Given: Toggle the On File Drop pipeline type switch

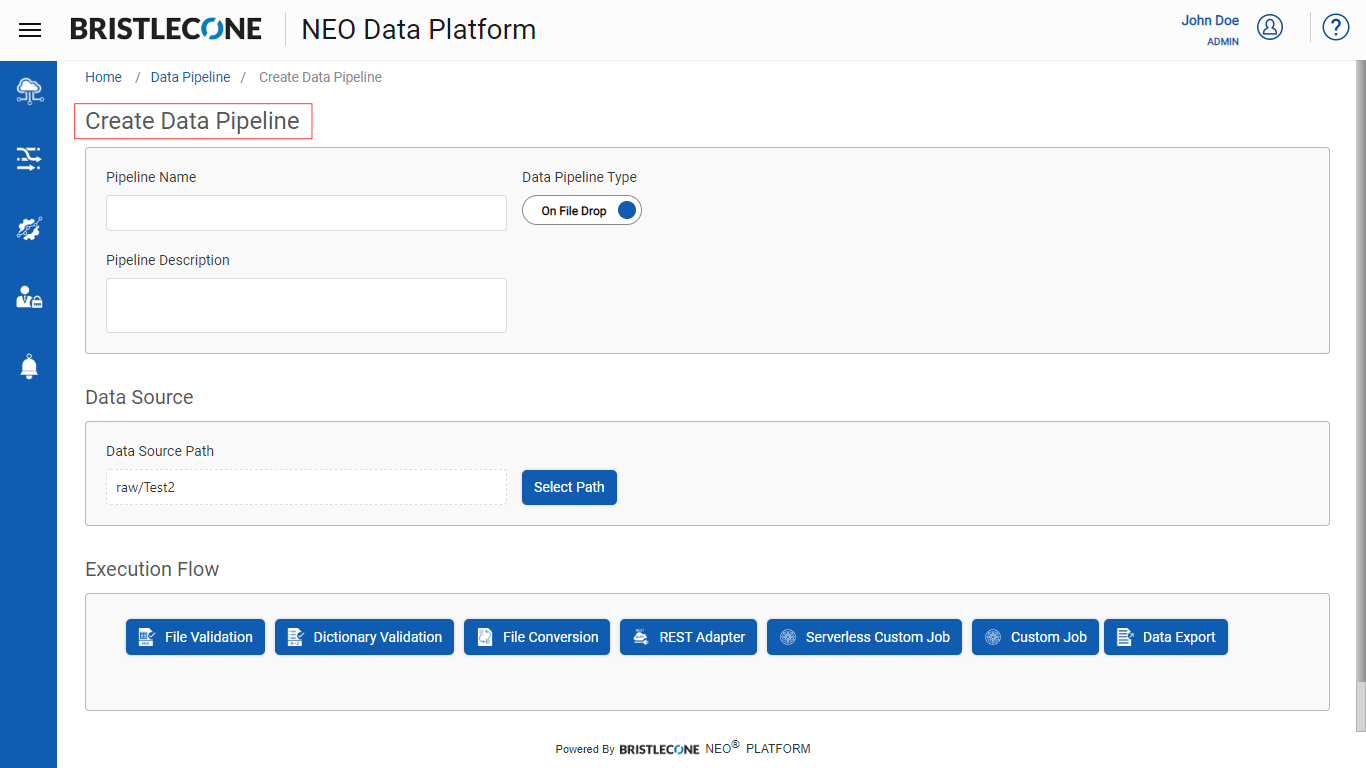Looking at the screenshot, I should coord(582,211).
